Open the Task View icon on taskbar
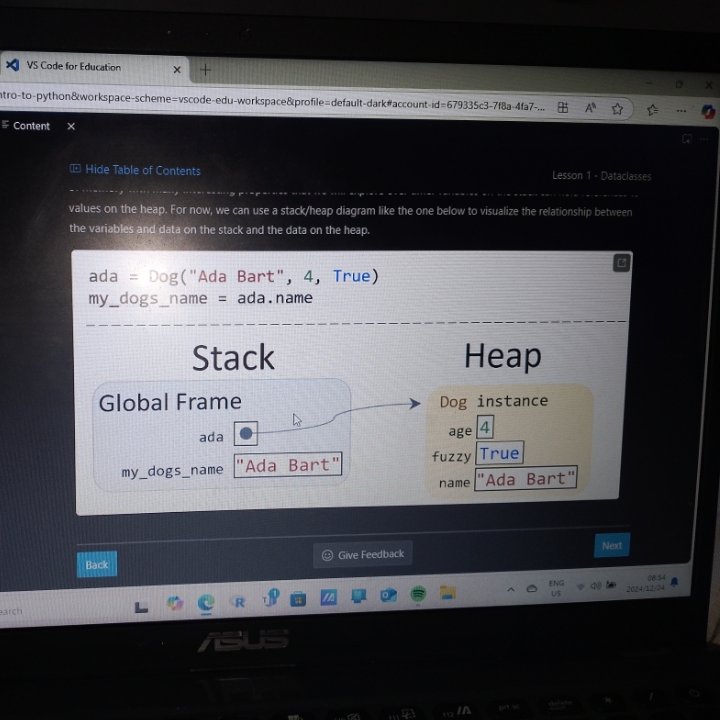This screenshot has width=720, height=720. point(141,608)
